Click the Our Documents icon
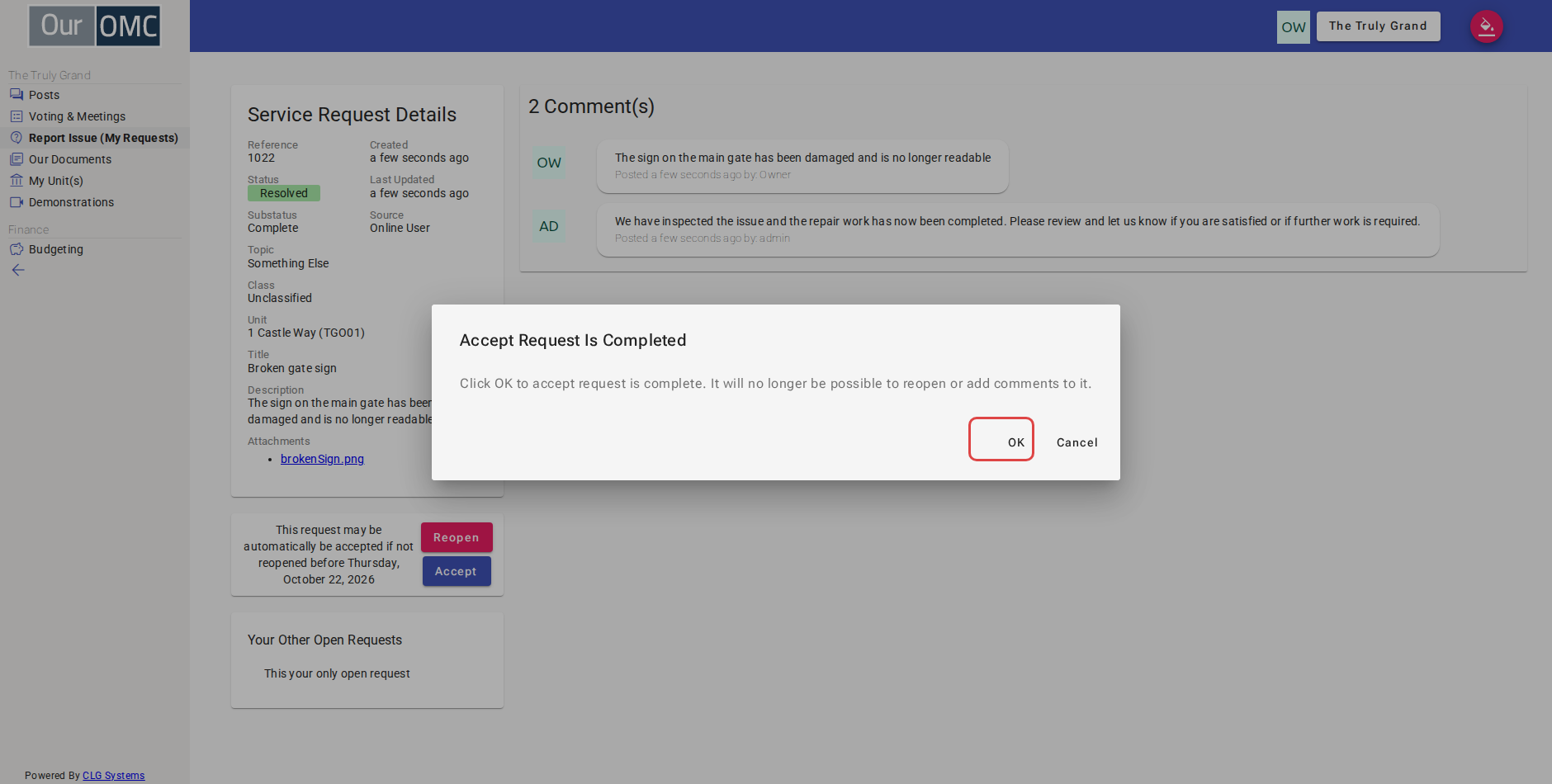1552x784 pixels. point(17,159)
